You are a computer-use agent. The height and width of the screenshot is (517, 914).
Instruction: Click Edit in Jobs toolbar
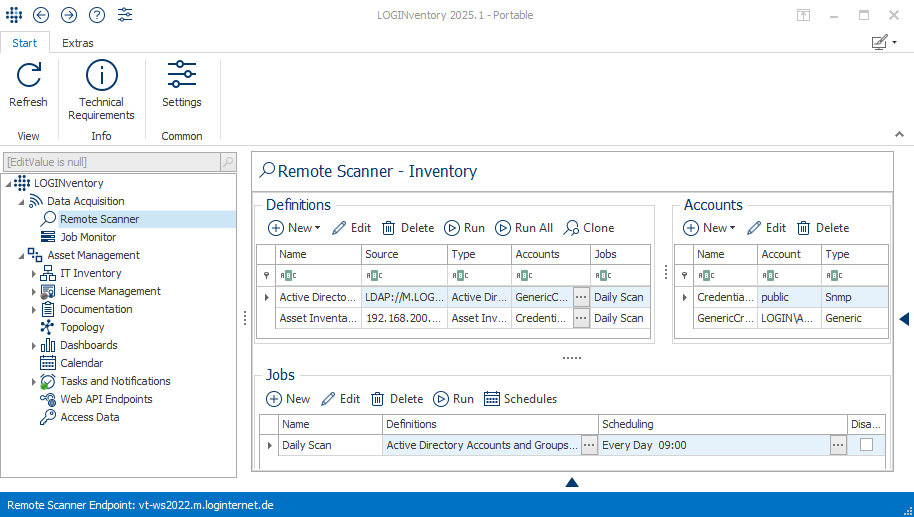click(x=340, y=399)
